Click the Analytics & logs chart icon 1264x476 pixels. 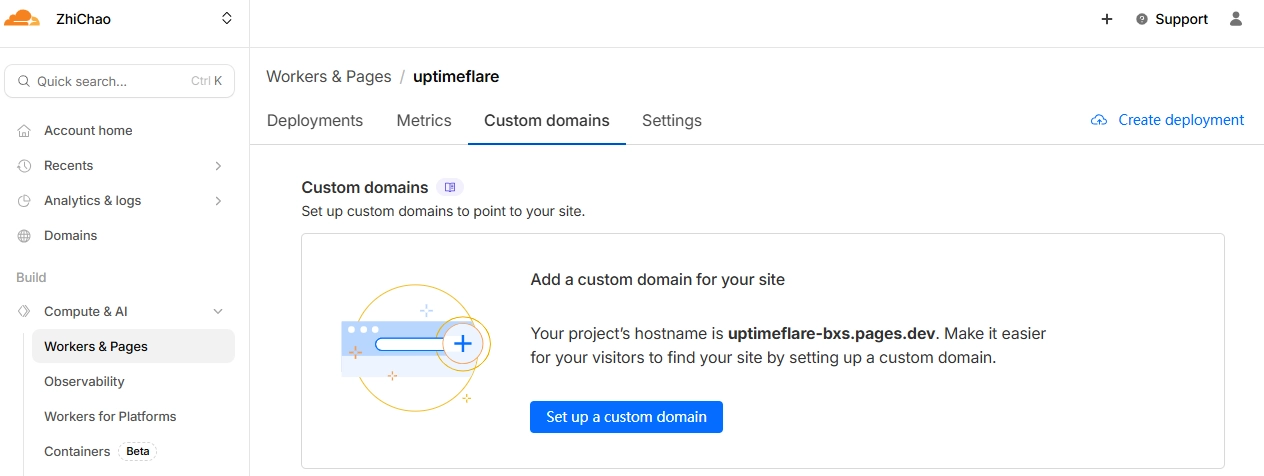click(x=25, y=201)
